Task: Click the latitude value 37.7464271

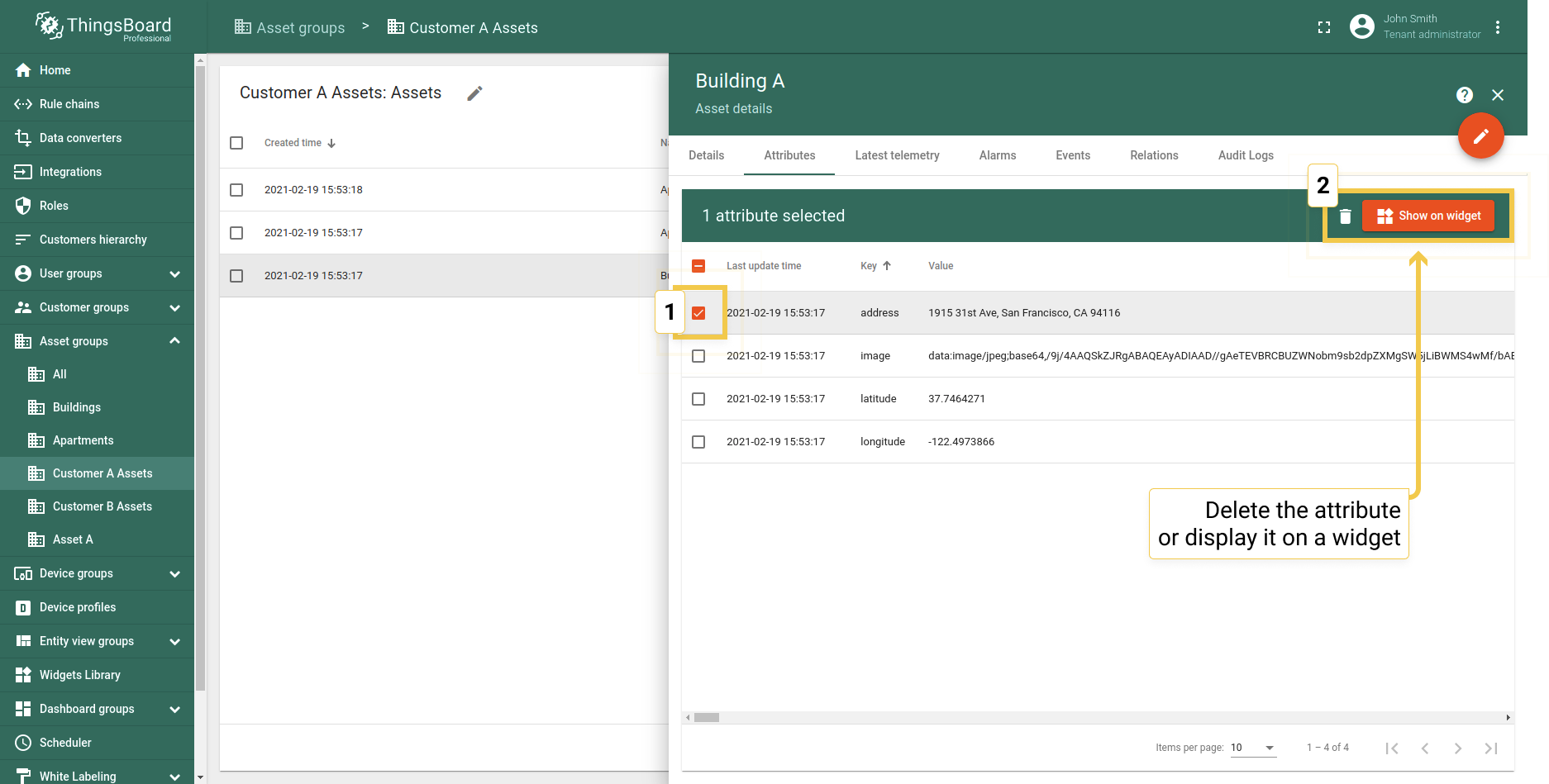Action: 956,399
